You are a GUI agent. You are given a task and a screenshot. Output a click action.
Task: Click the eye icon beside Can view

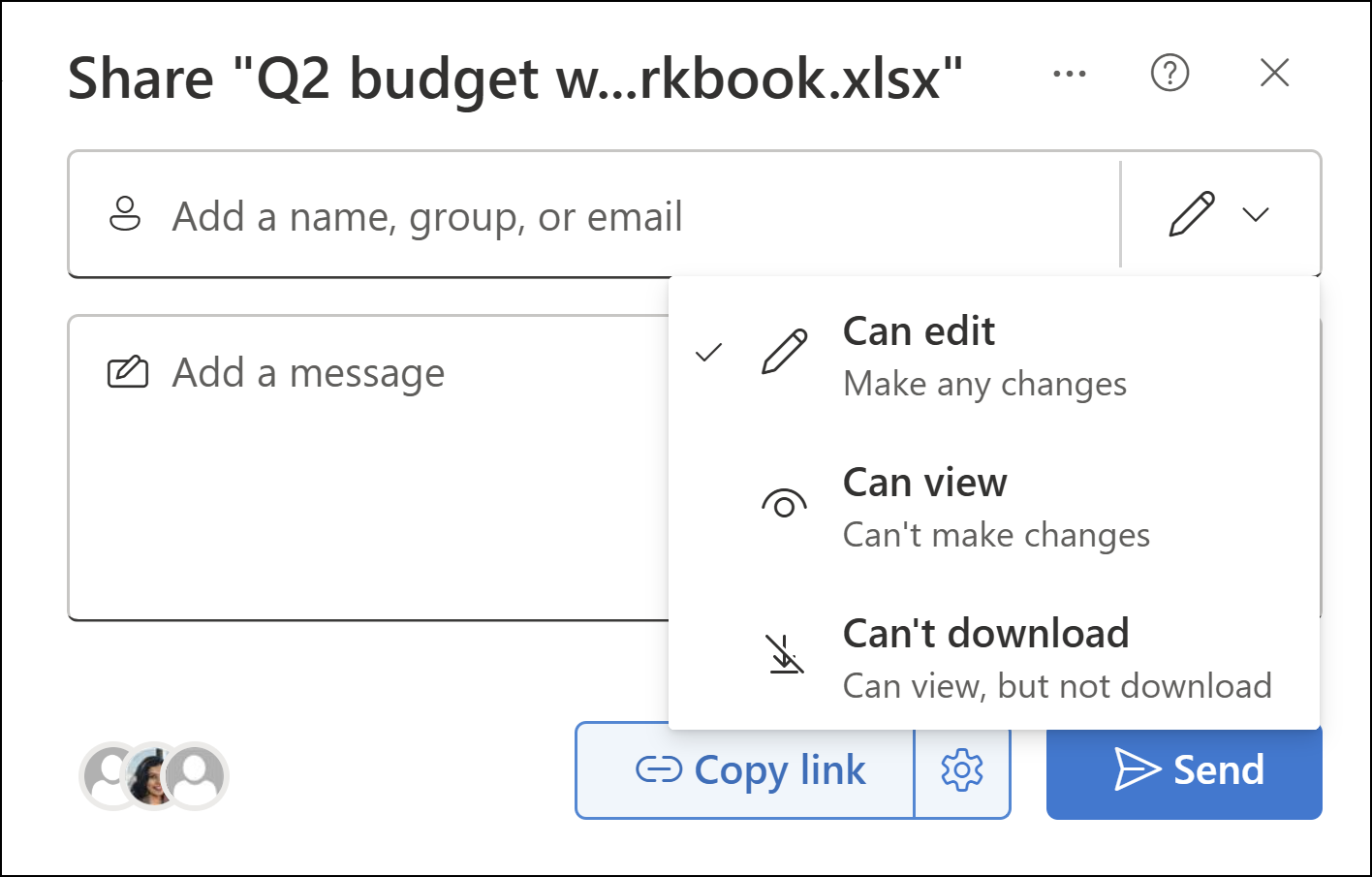(x=784, y=501)
